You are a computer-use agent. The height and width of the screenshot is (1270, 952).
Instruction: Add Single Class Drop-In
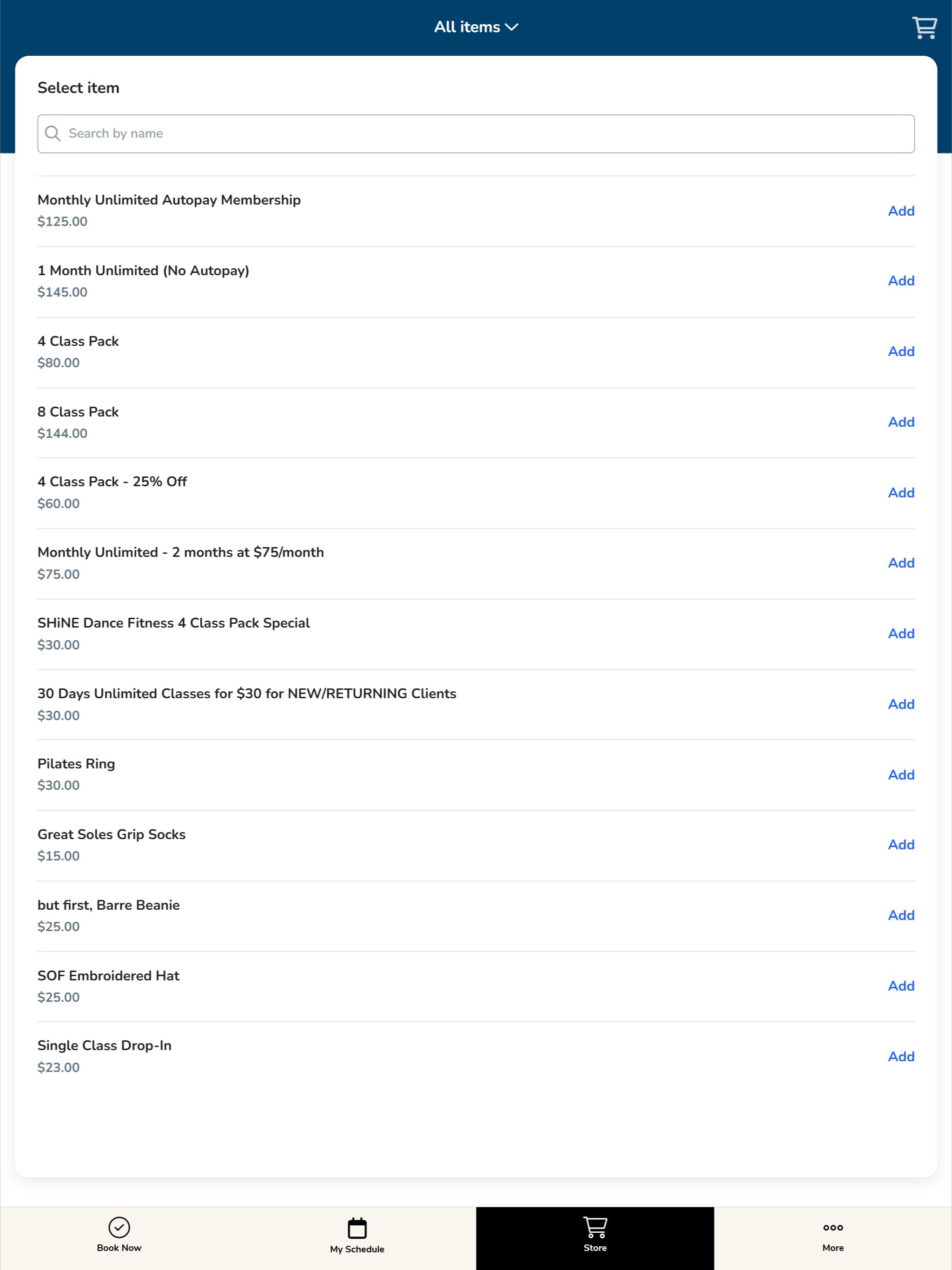click(901, 1057)
